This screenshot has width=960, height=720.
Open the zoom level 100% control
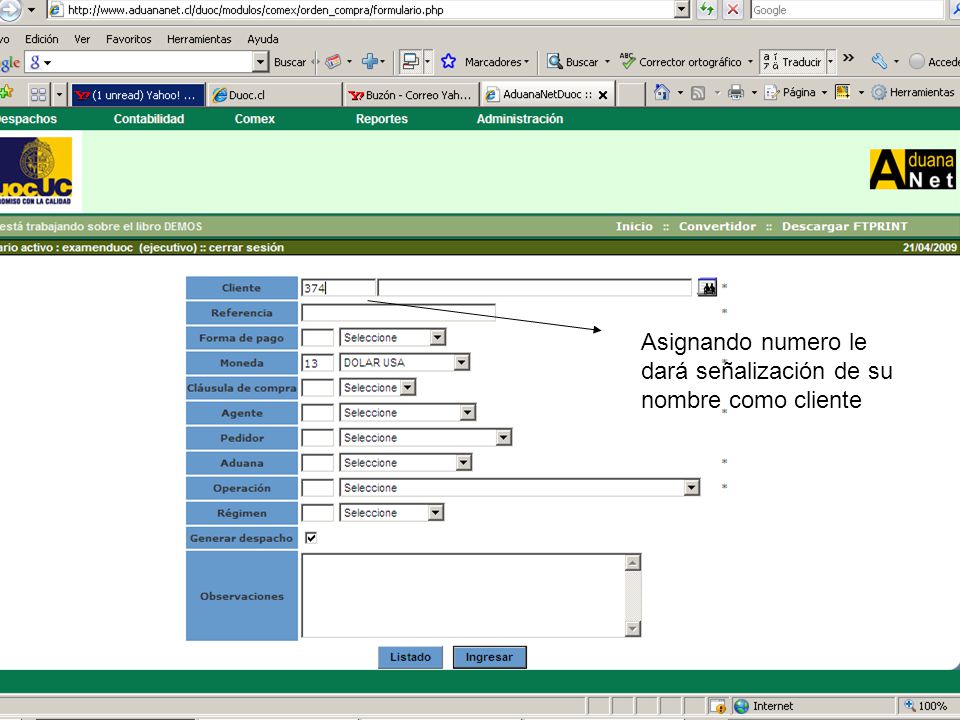coord(926,706)
